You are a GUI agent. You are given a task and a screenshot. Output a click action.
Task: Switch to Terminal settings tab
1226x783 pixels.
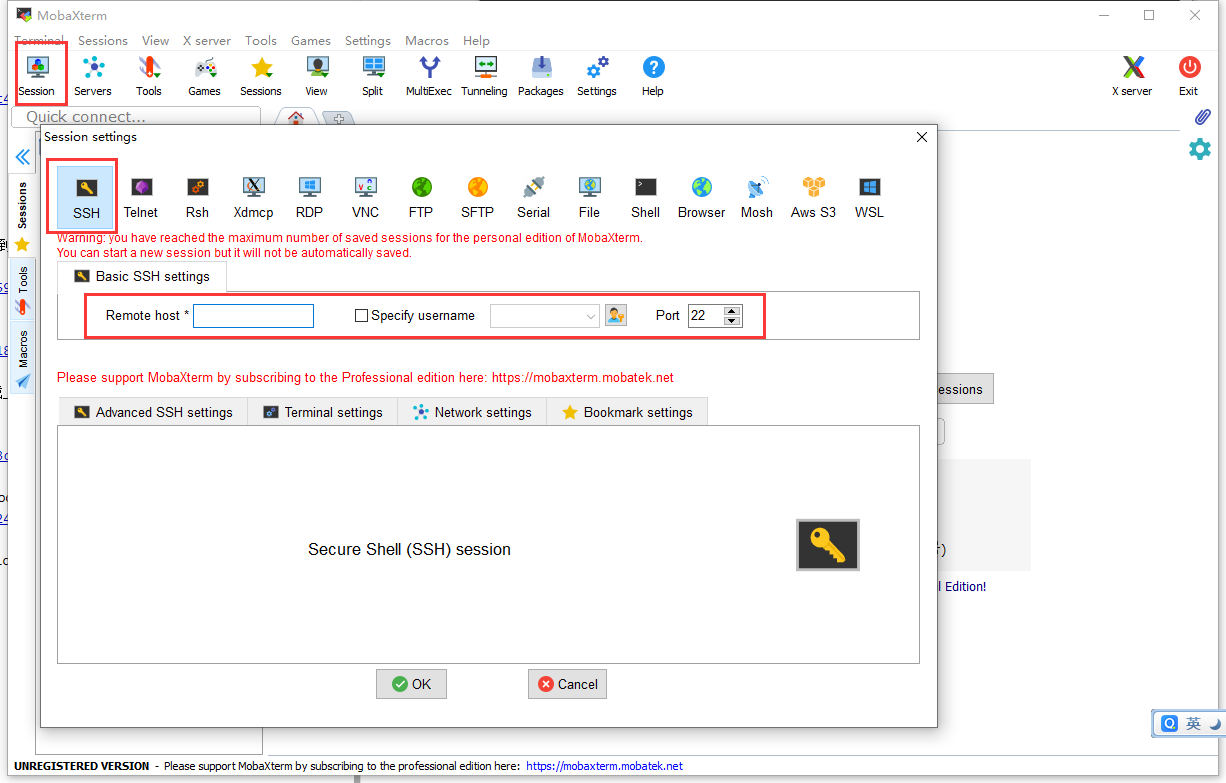[323, 412]
